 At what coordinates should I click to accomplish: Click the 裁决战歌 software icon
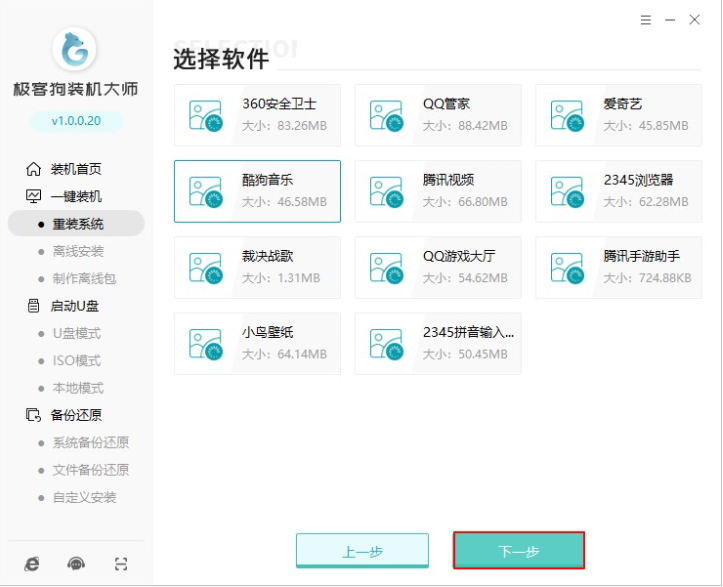tap(206, 267)
